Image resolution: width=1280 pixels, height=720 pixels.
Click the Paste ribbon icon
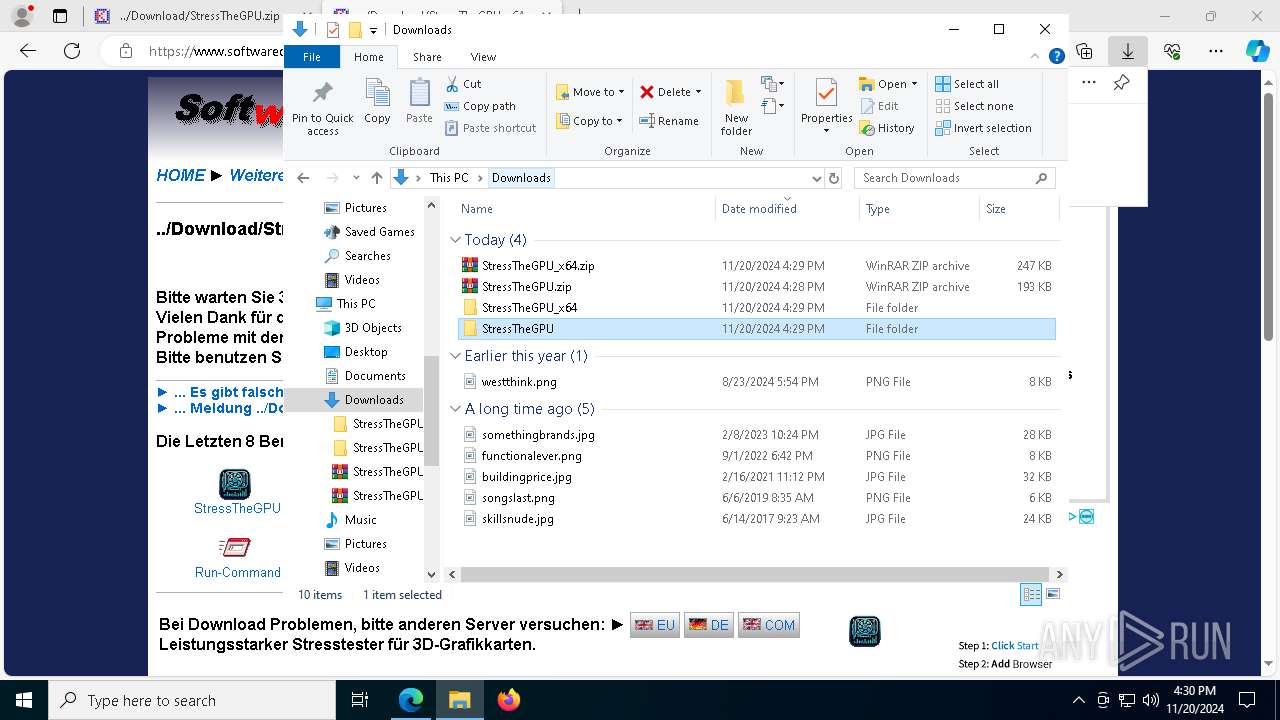419,102
